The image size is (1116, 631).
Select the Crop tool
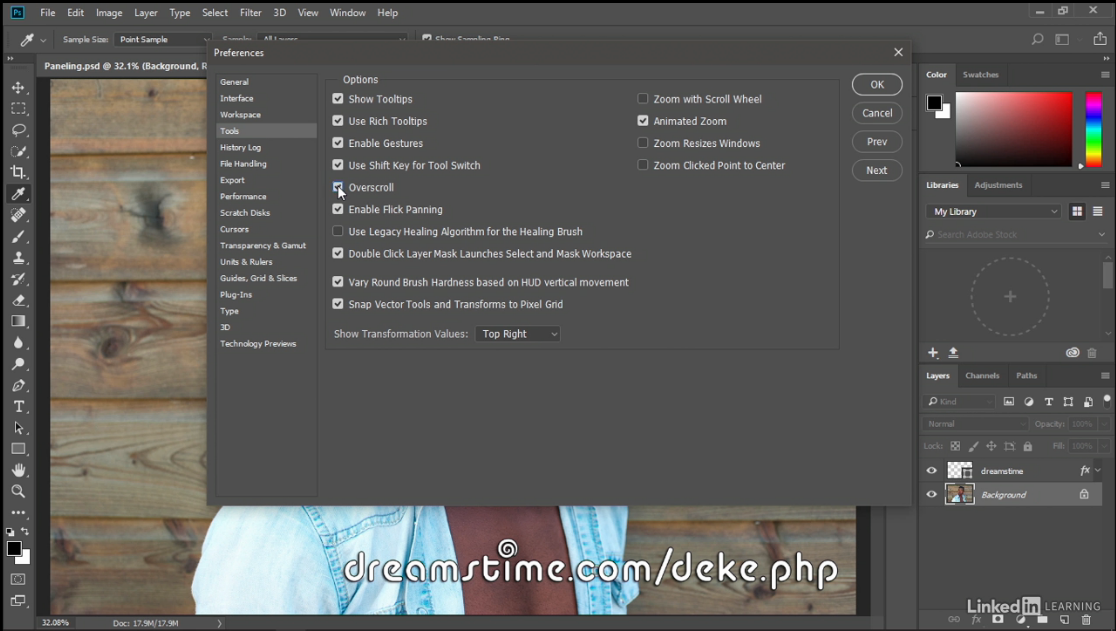[19, 172]
